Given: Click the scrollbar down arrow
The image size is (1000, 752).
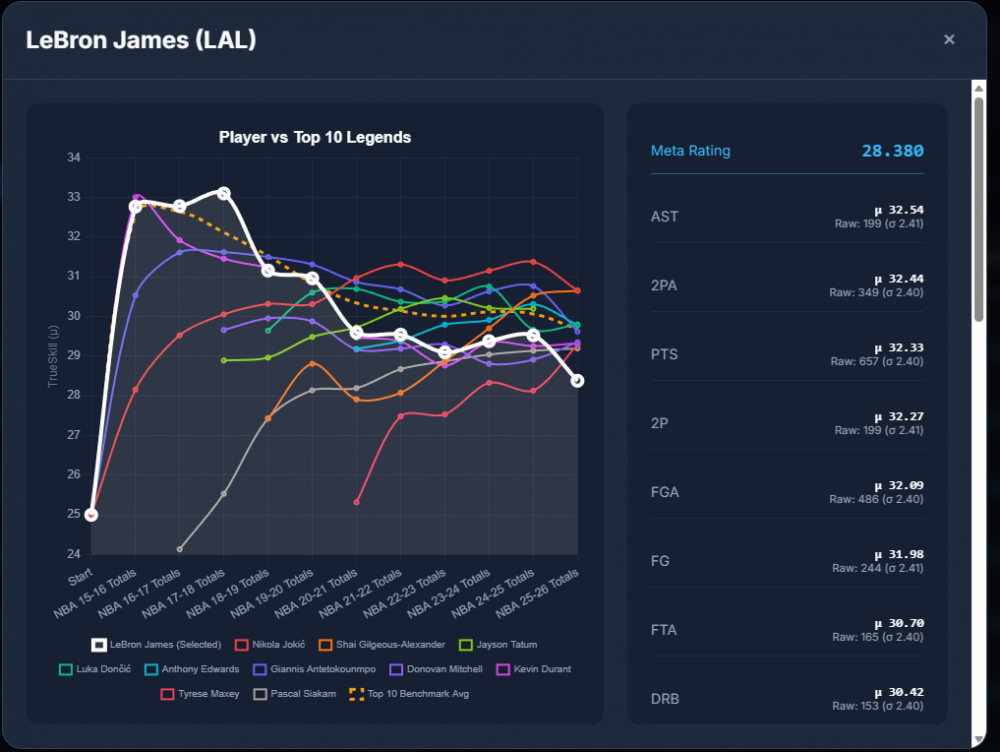Looking at the screenshot, I should pyautogui.click(x=979, y=739).
